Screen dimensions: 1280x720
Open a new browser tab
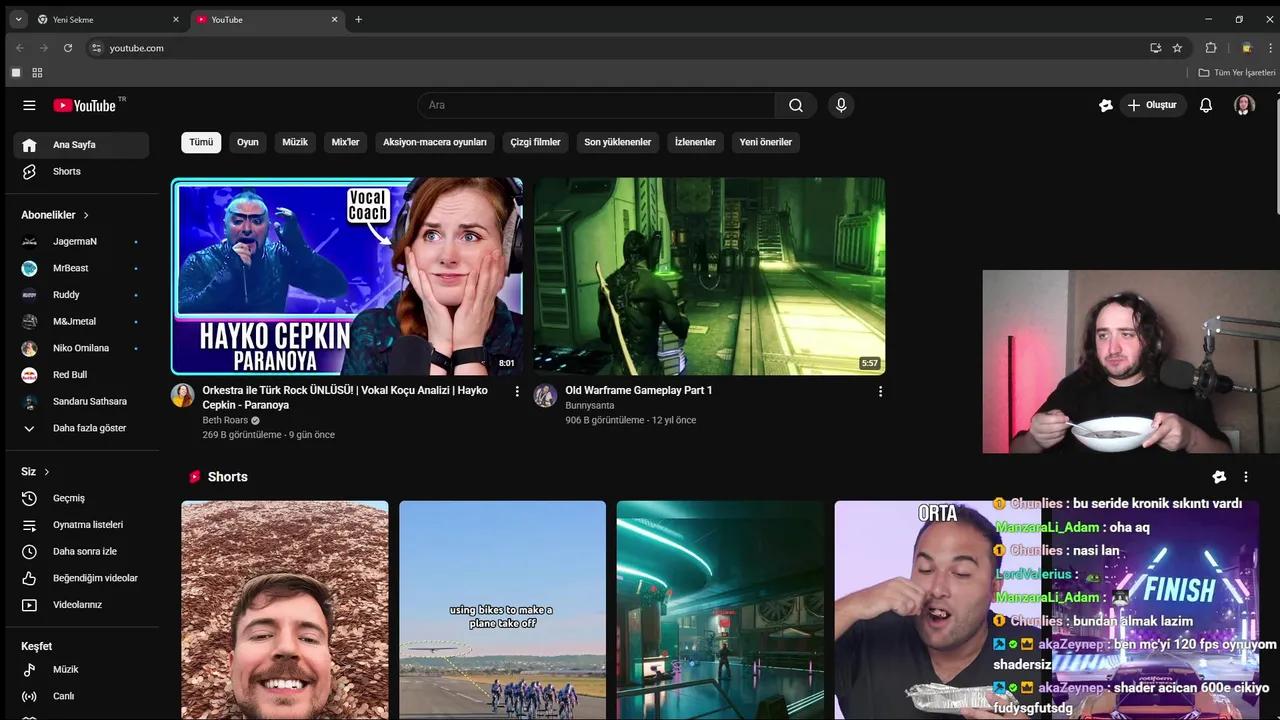point(358,20)
